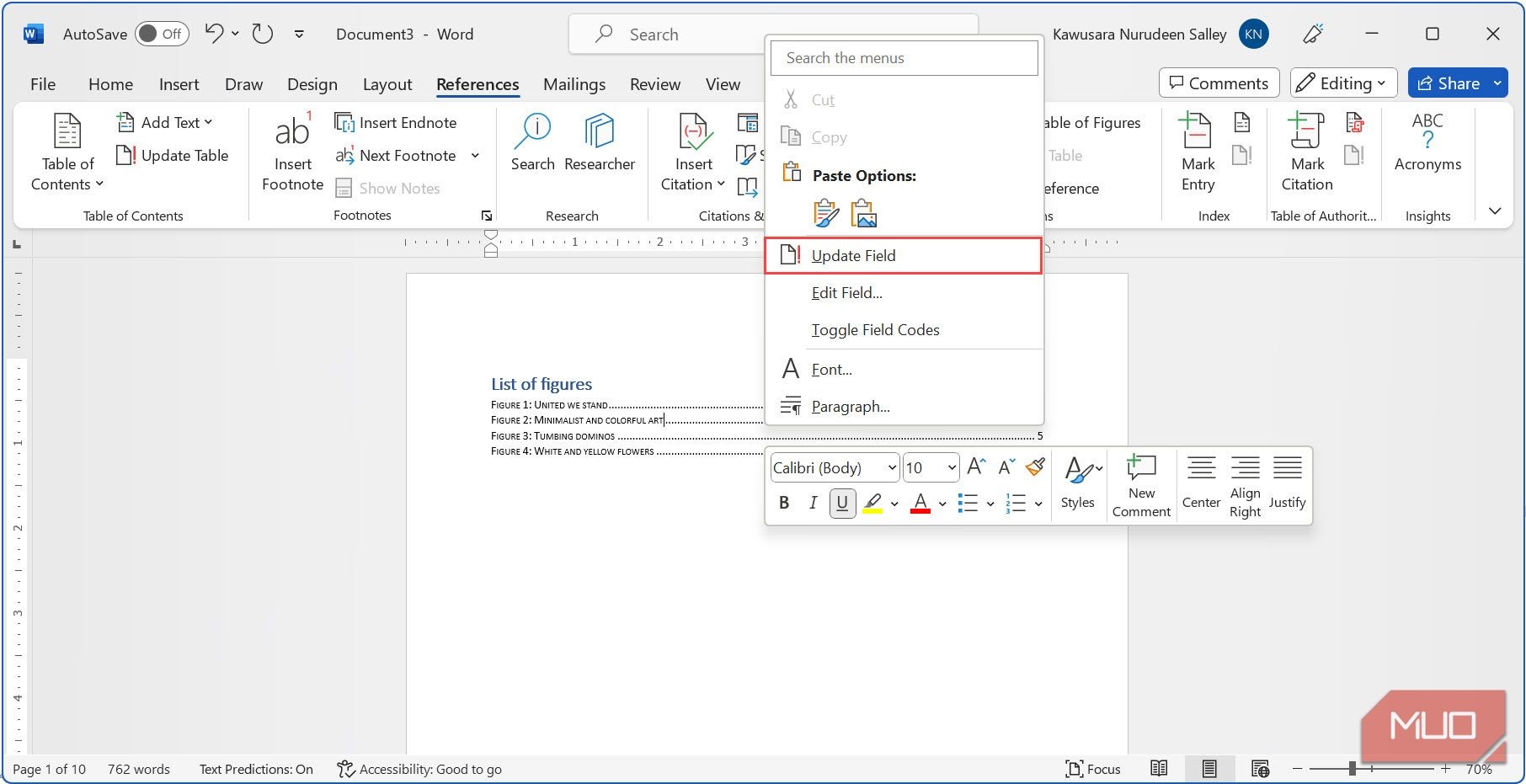Customize Quick Access Toolbar dropdown
The height and width of the screenshot is (784, 1526).
pyautogui.click(x=299, y=34)
